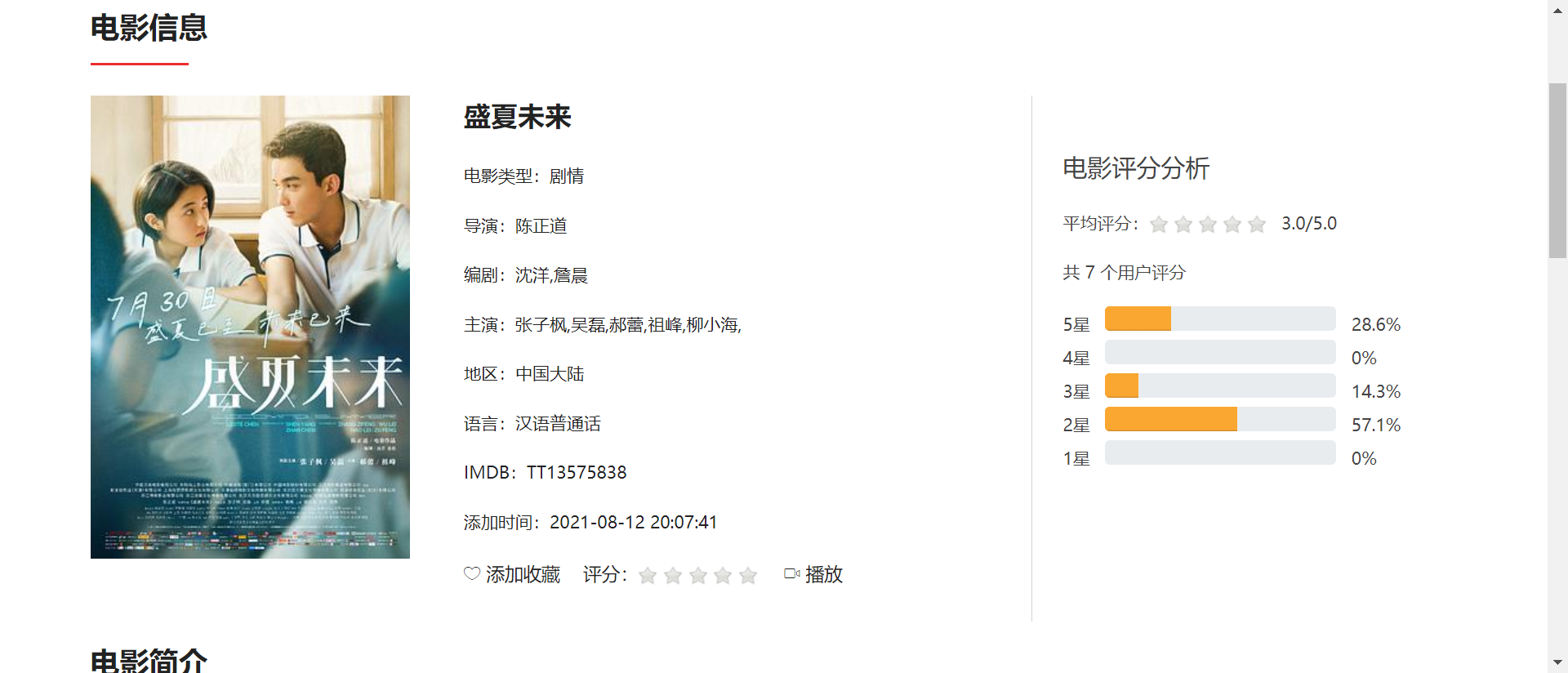The image size is (1568, 673).
Task: Click the IMDB number TT13575838
Action: click(x=577, y=473)
